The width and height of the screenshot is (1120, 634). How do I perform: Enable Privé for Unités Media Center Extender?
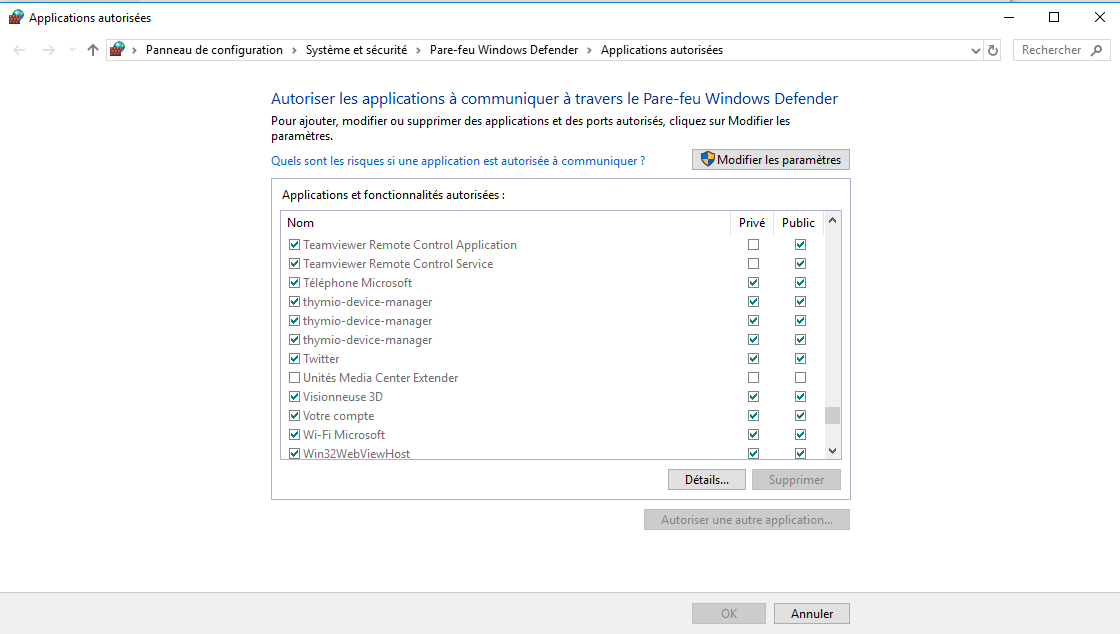click(x=754, y=378)
